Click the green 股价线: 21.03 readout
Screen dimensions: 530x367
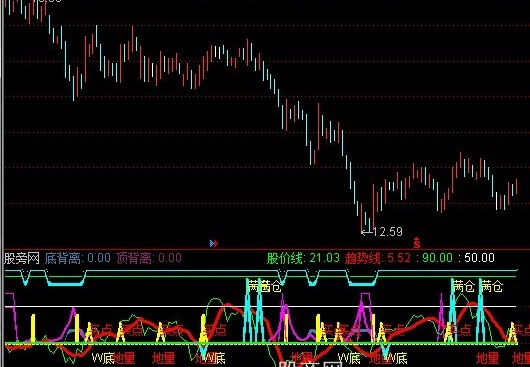point(303,258)
